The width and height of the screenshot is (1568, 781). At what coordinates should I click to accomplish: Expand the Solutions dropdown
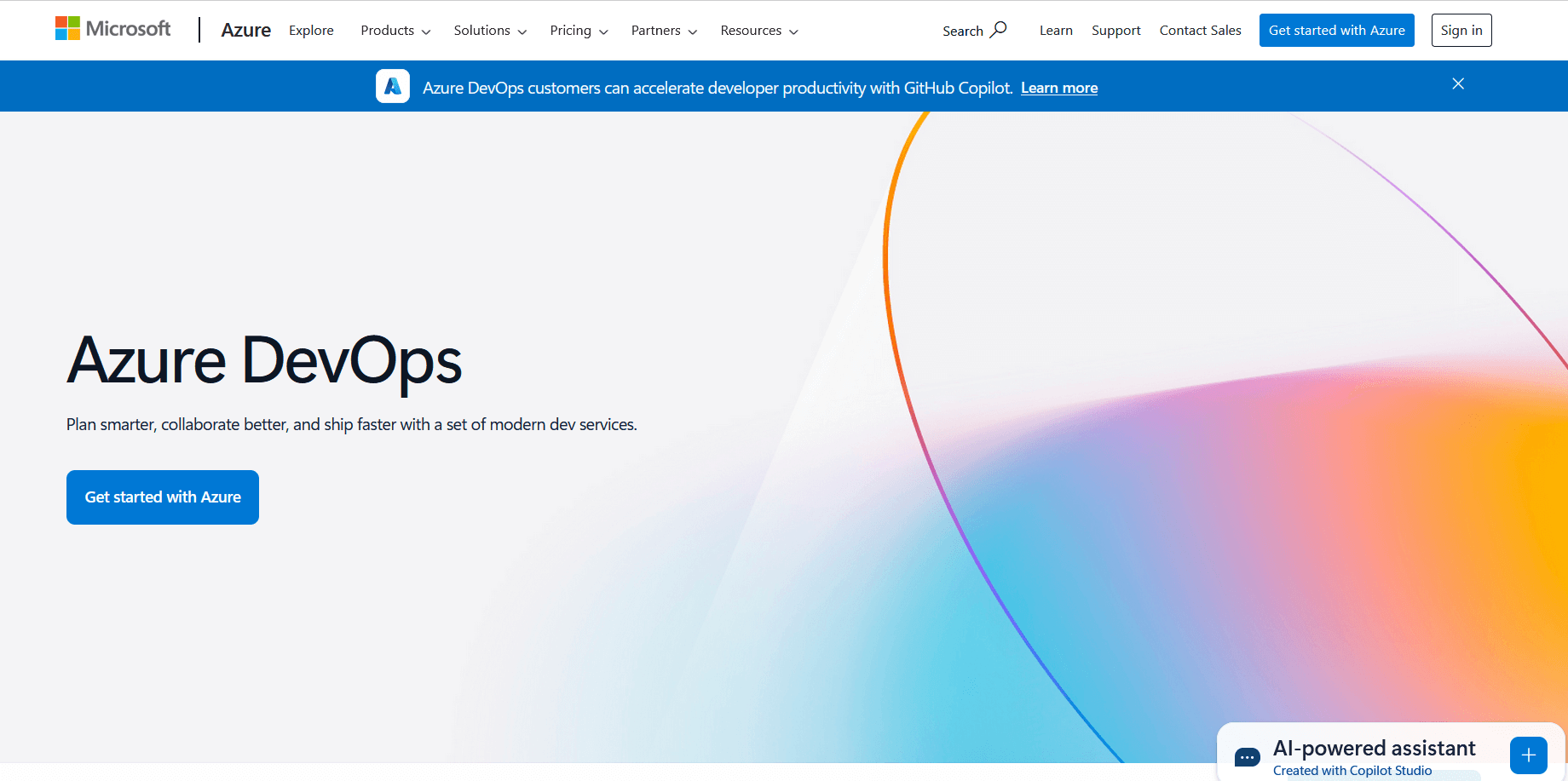(490, 30)
